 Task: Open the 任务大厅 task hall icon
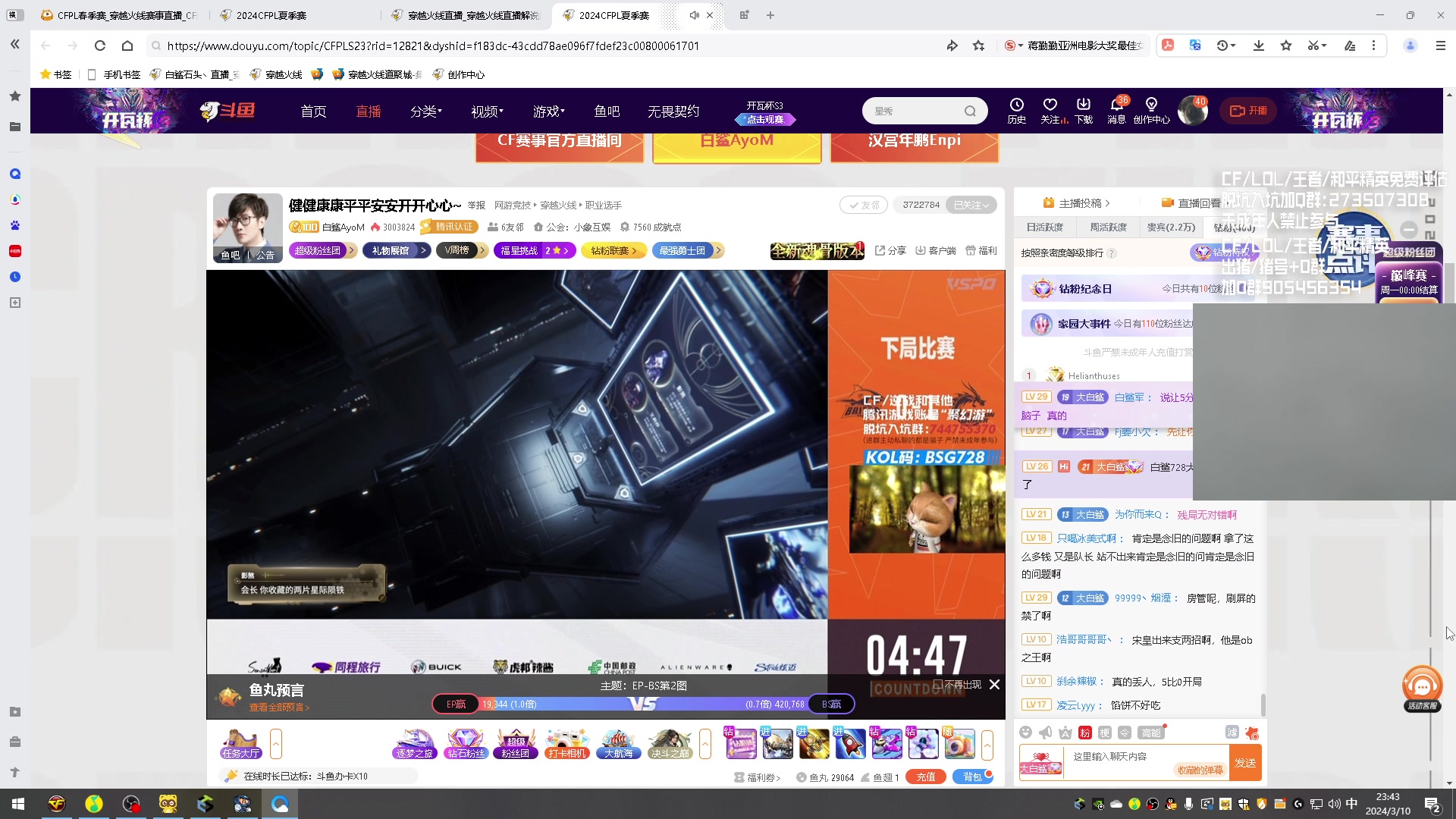(x=240, y=747)
